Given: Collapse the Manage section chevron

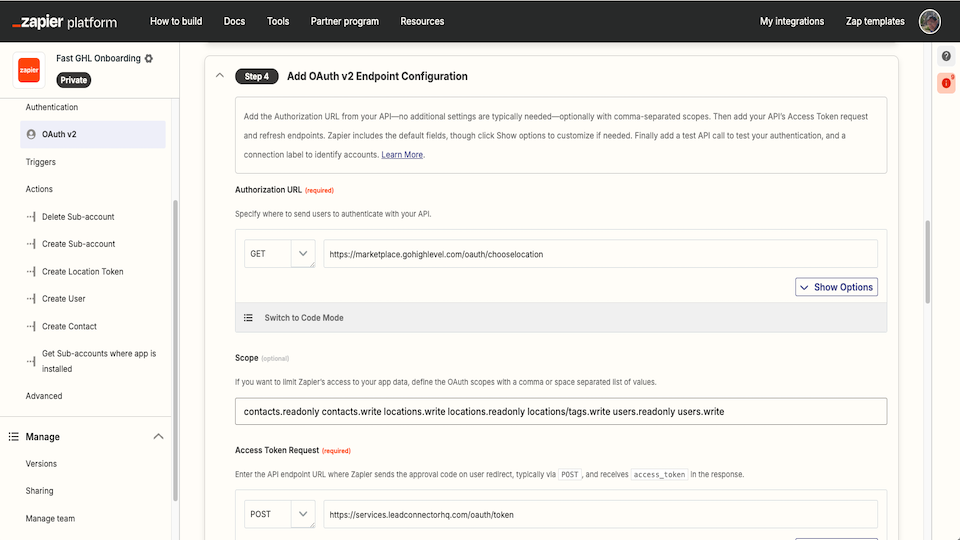Looking at the screenshot, I should click(158, 437).
